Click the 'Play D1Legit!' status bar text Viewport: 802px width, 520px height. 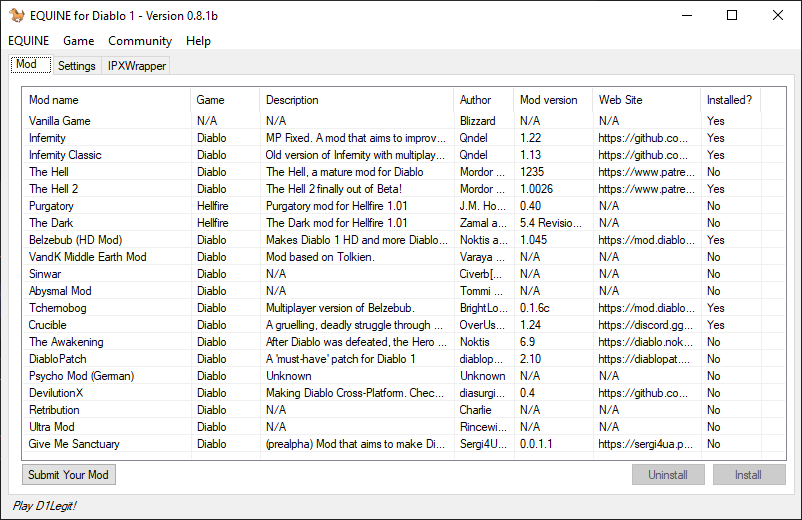[44, 506]
